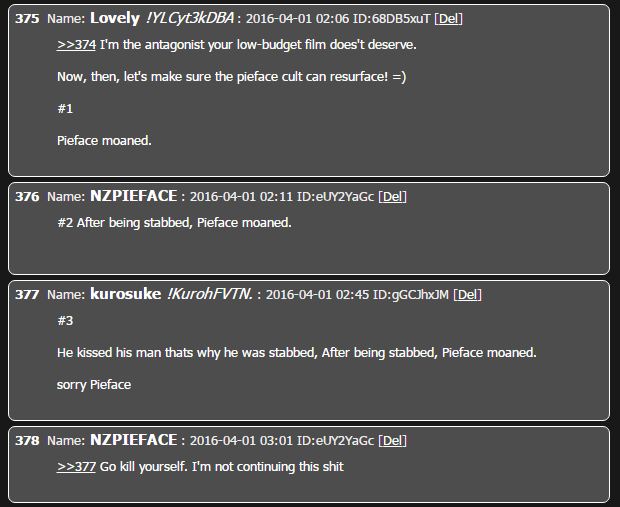The image size is (620, 507).
Task: Click post number 375
Action: click(x=27, y=19)
